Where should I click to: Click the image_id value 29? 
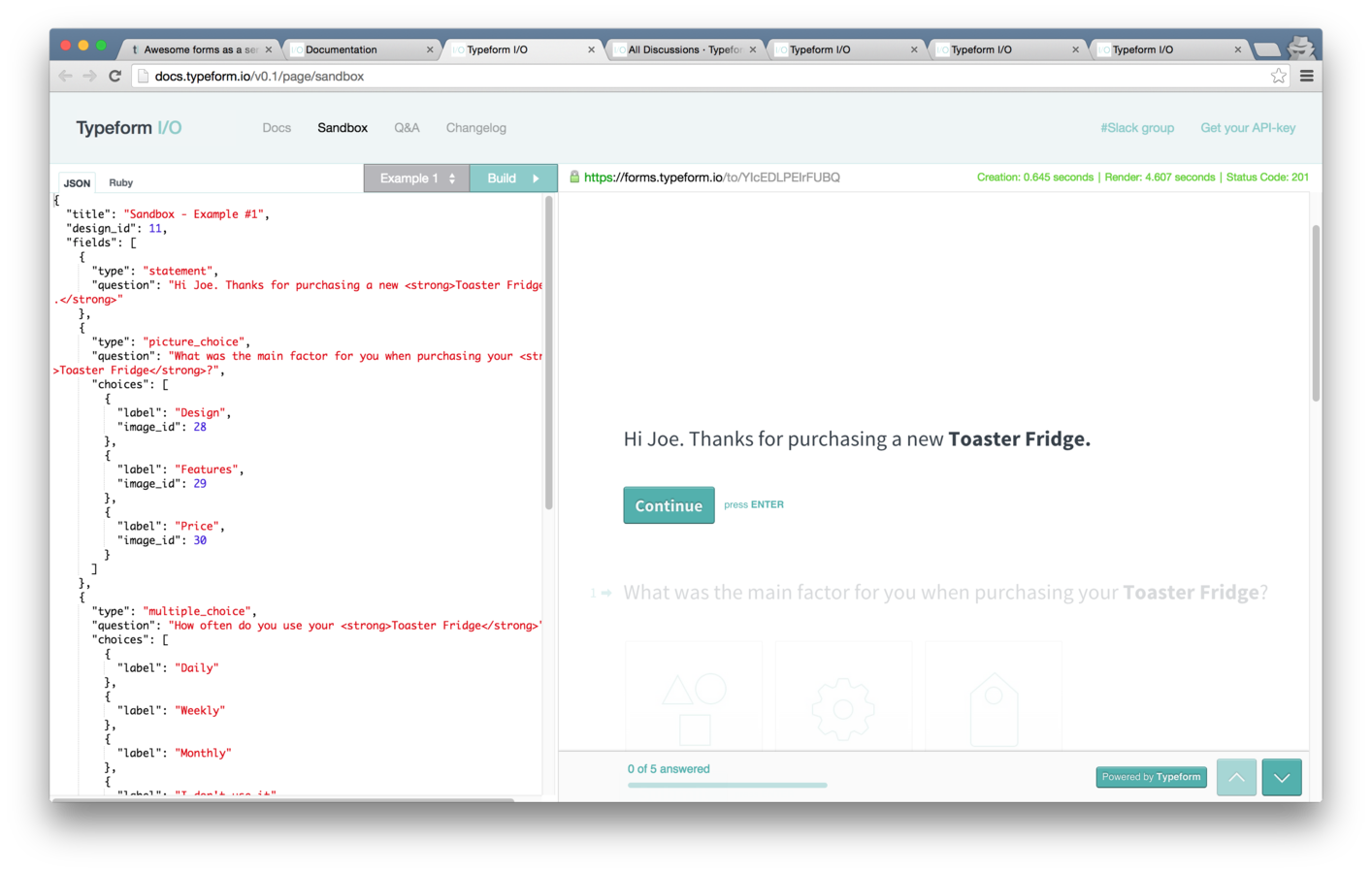[200, 483]
